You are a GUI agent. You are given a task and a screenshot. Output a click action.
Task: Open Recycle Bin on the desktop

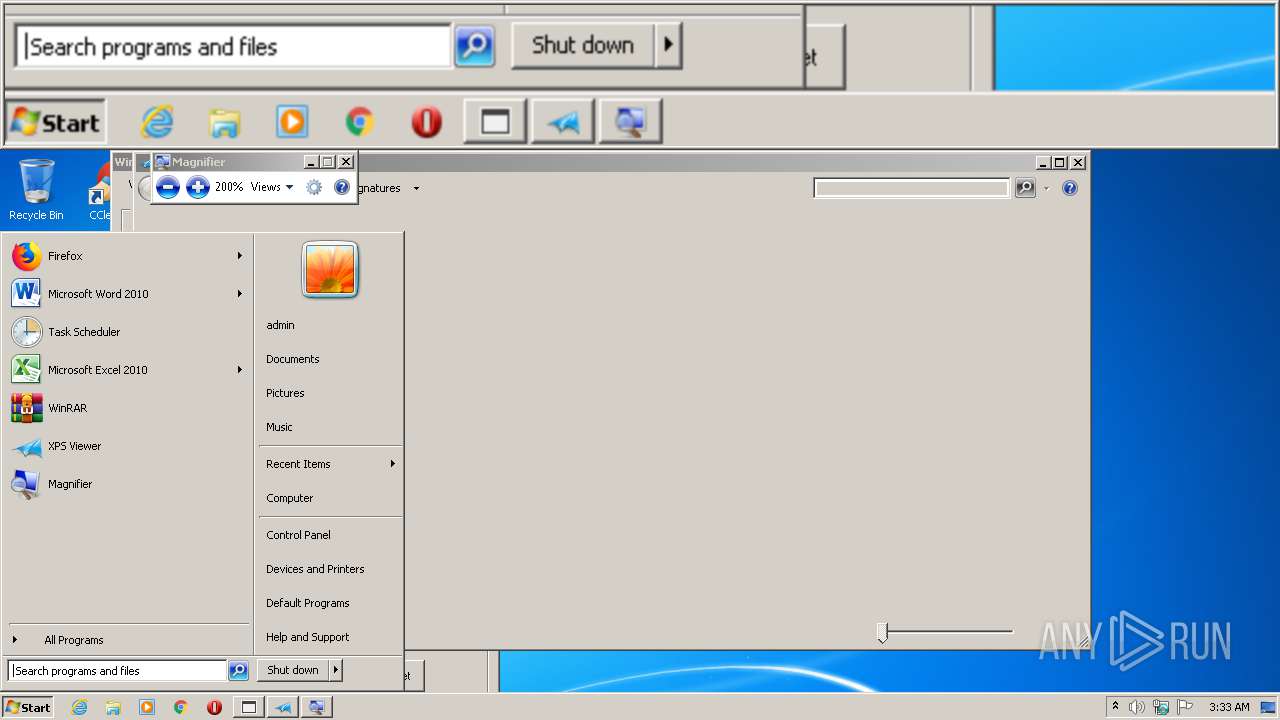pyautogui.click(x=36, y=190)
